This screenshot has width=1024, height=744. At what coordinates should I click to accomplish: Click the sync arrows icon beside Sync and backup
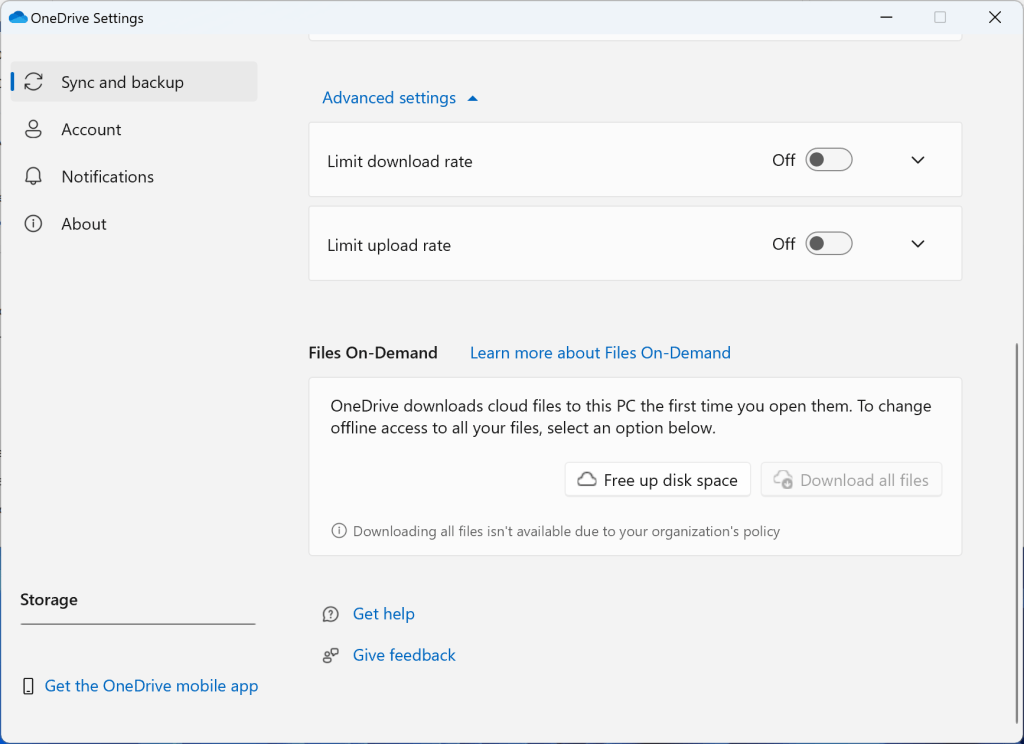coord(33,81)
